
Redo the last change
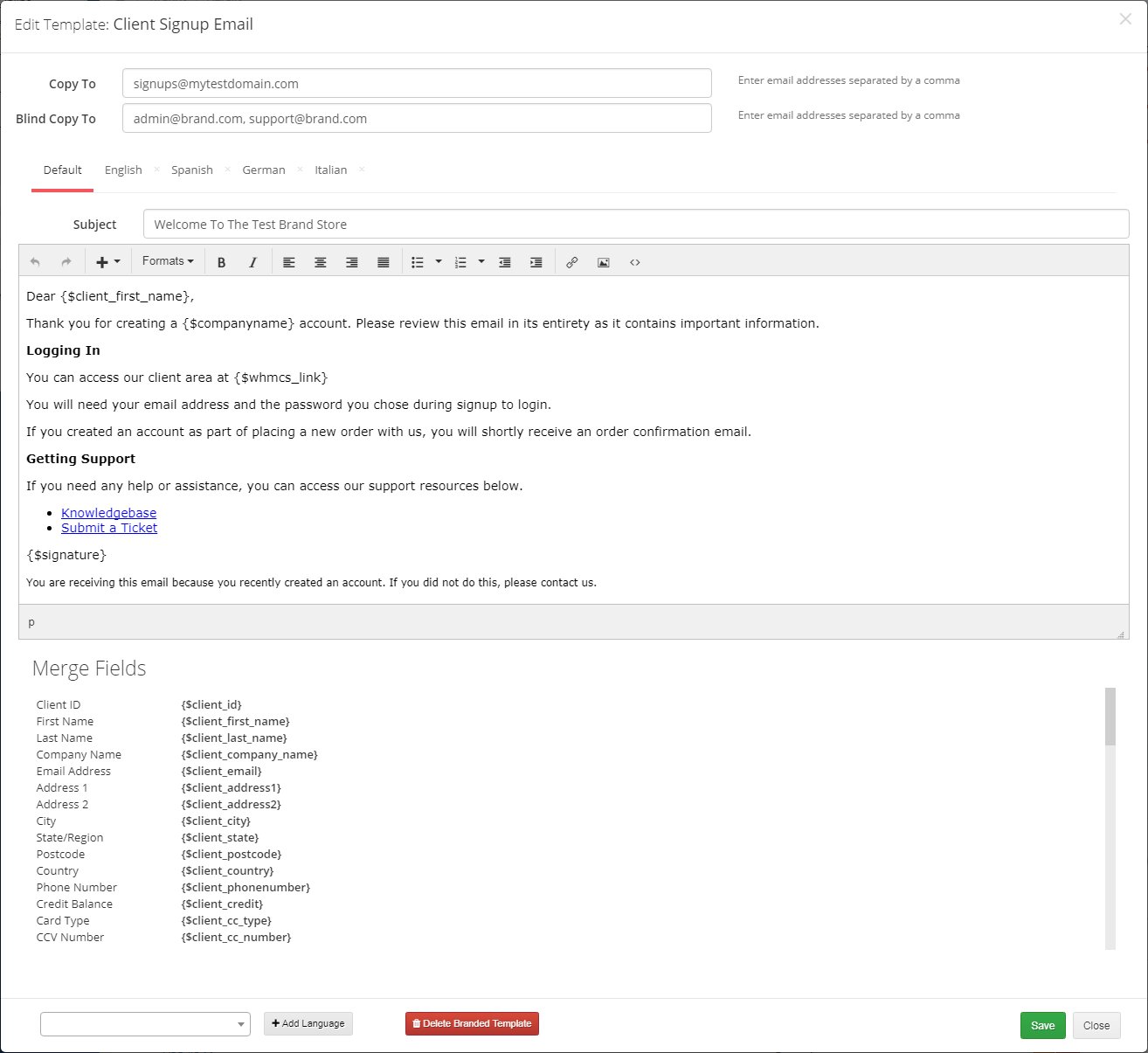tap(66, 261)
